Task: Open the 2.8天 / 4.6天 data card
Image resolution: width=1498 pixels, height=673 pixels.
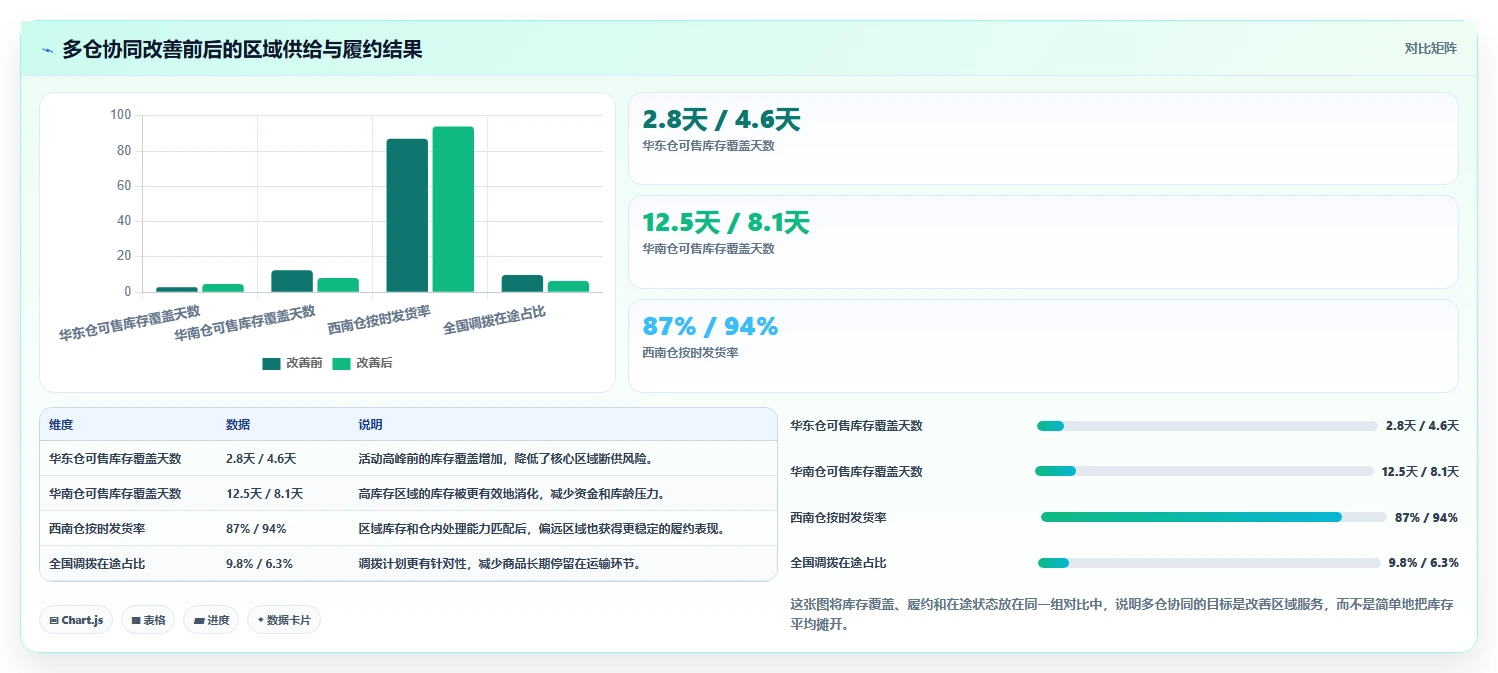Action: tap(1043, 139)
